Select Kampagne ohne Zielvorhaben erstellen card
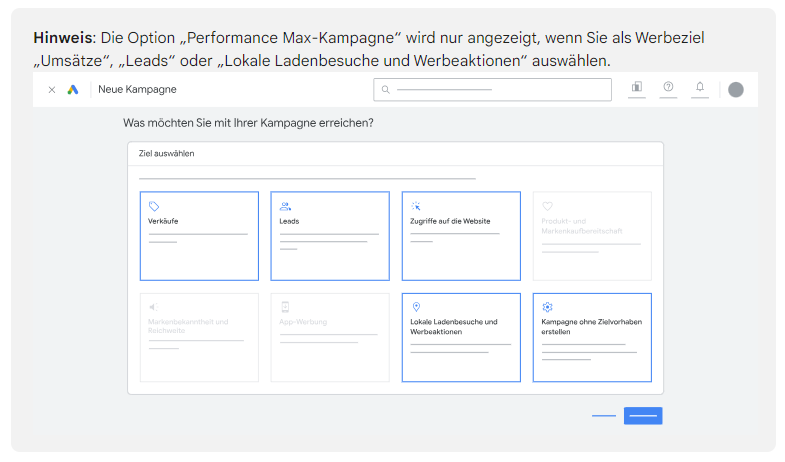The width and height of the screenshot is (785, 462). [592, 337]
